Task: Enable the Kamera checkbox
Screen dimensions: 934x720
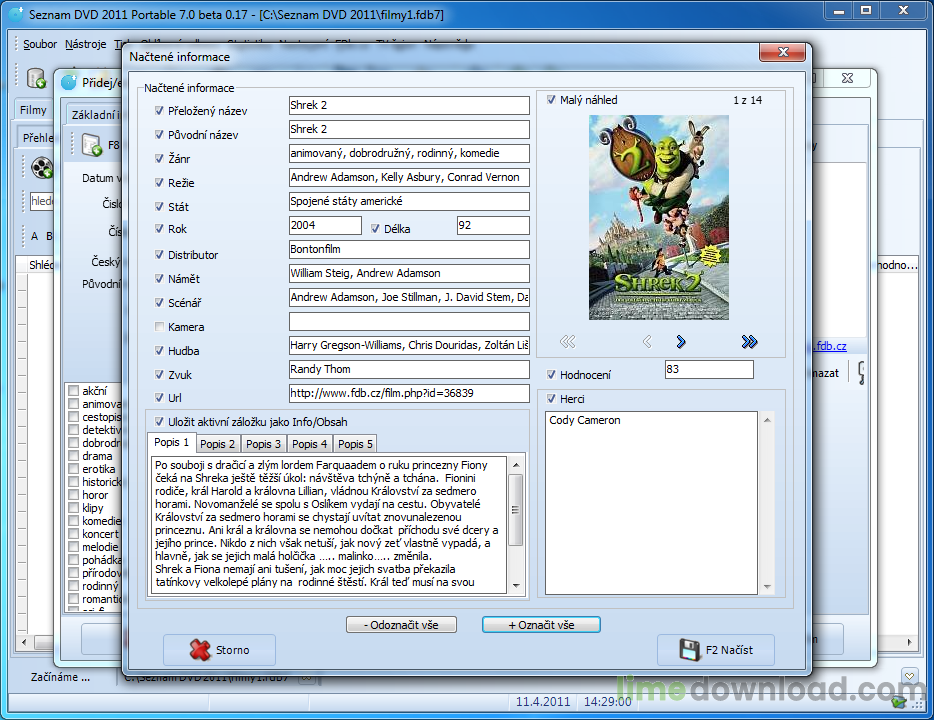Action: click(158, 326)
